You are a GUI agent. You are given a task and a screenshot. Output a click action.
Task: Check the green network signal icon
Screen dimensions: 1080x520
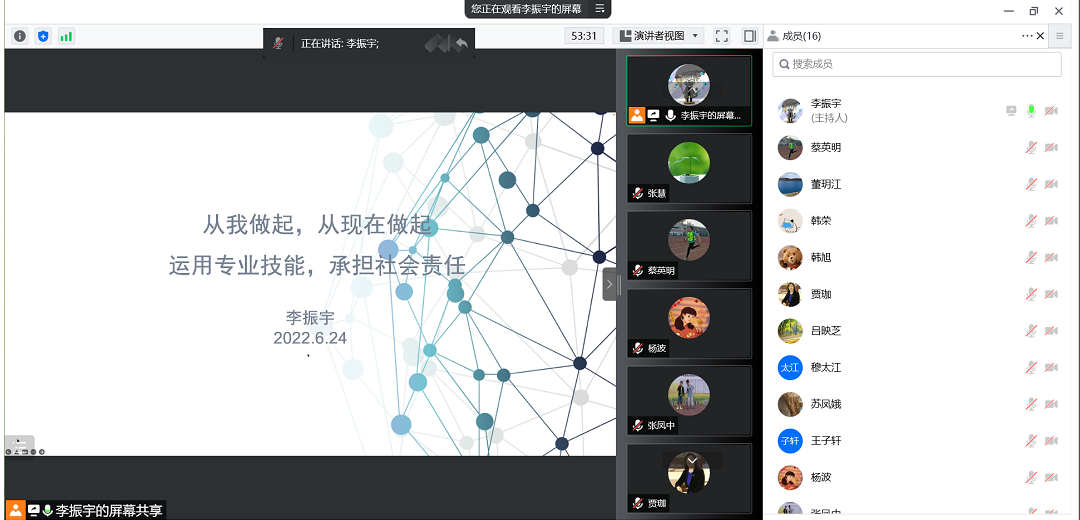coord(66,36)
